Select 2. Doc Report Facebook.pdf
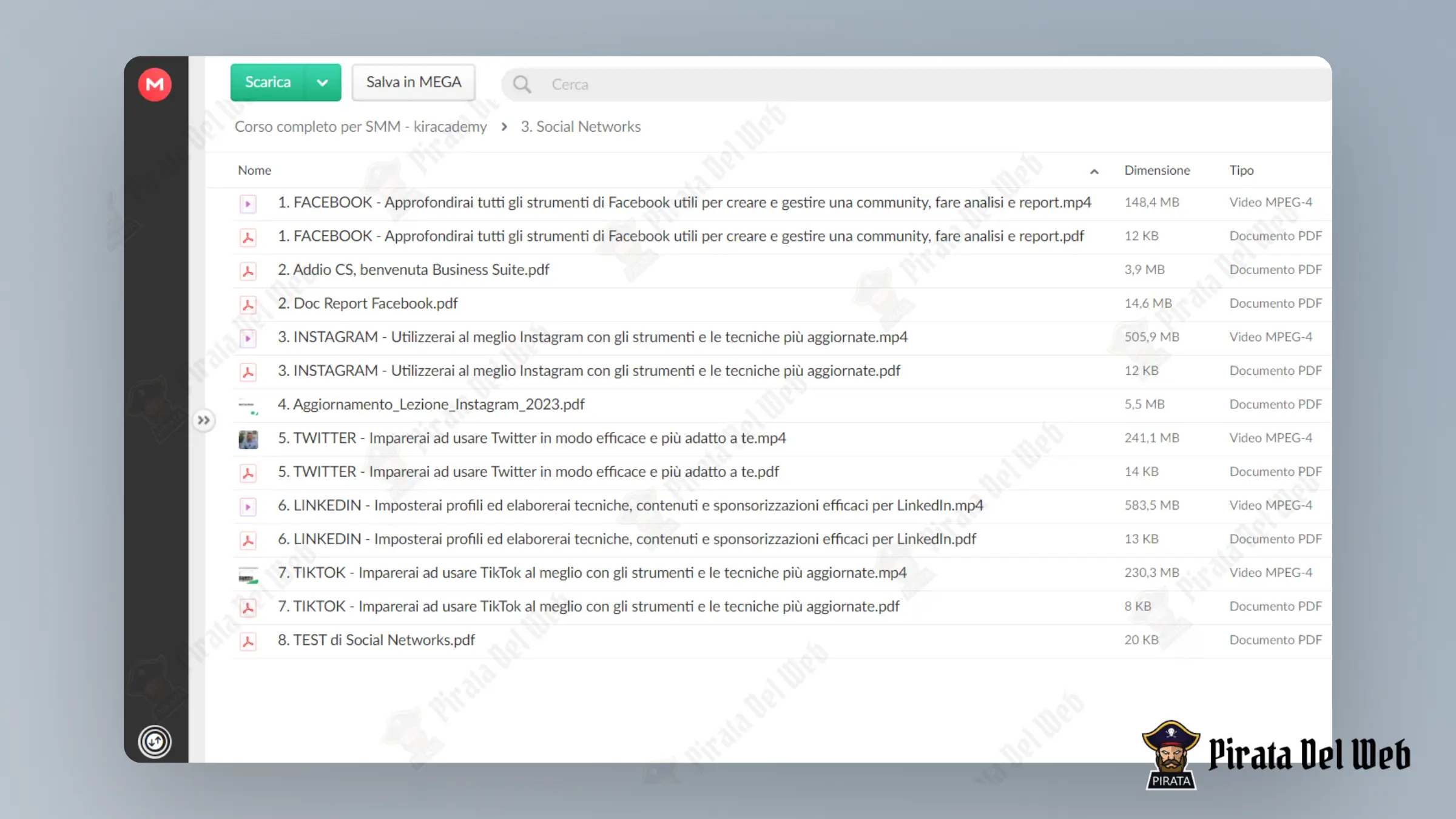The image size is (1456, 819). tap(368, 303)
